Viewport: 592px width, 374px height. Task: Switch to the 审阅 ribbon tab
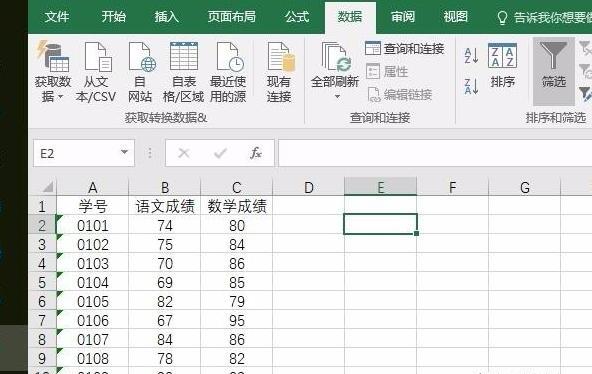(402, 17)
